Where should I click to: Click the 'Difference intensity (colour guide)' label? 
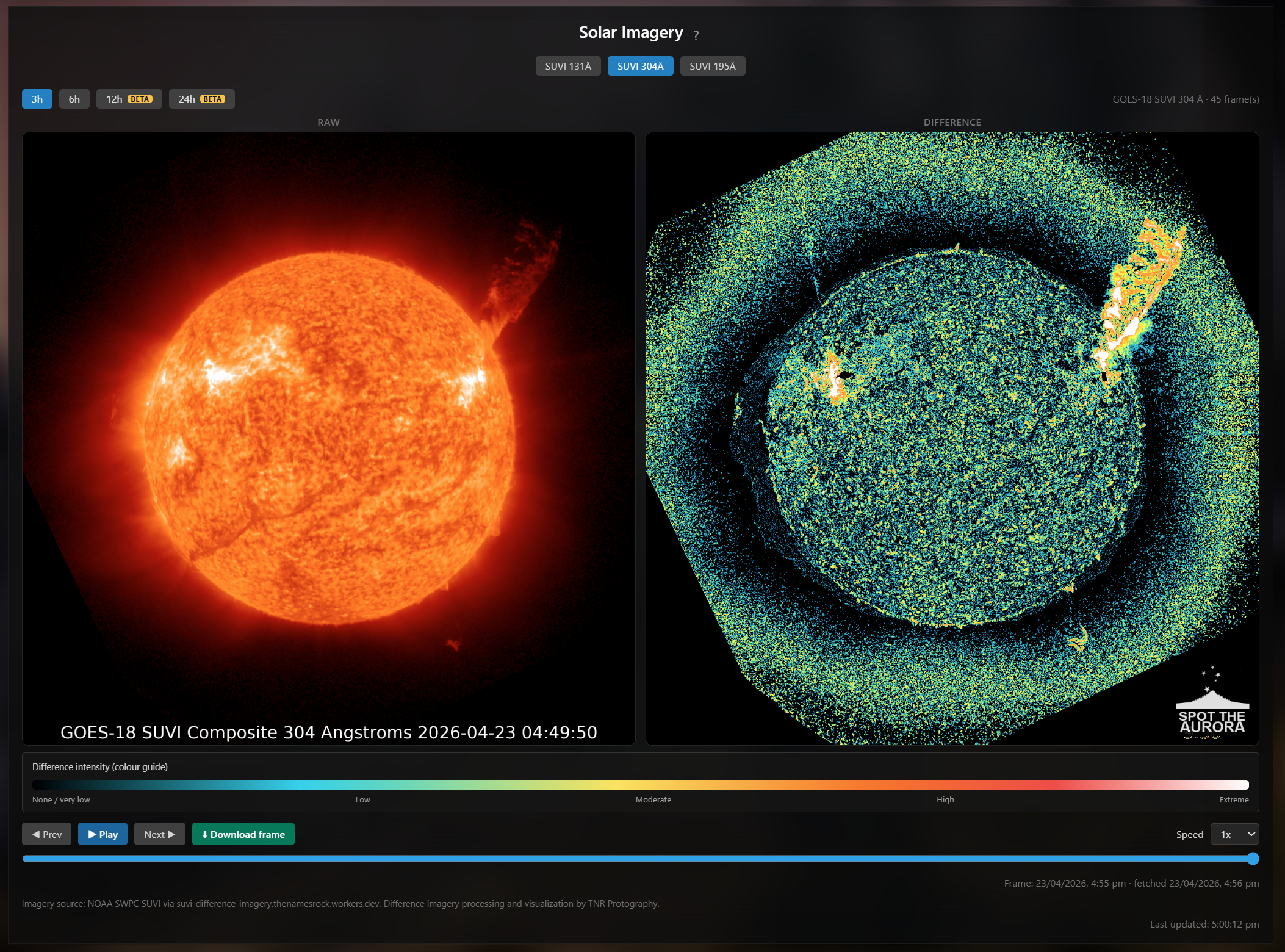[x=100, y=767]
